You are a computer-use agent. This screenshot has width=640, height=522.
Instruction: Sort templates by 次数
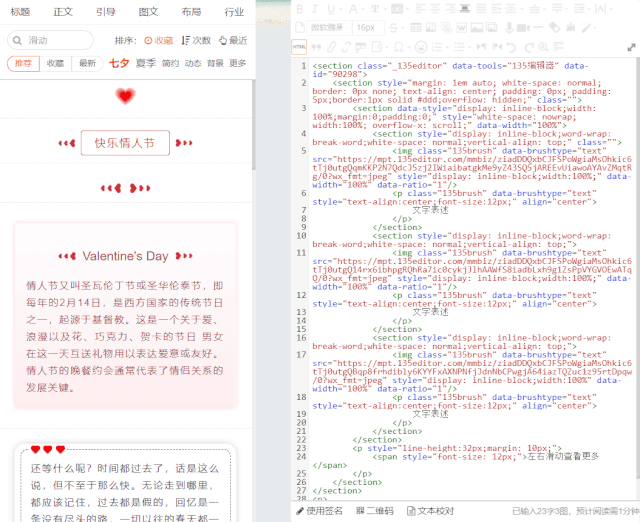[x=196, y=40]
